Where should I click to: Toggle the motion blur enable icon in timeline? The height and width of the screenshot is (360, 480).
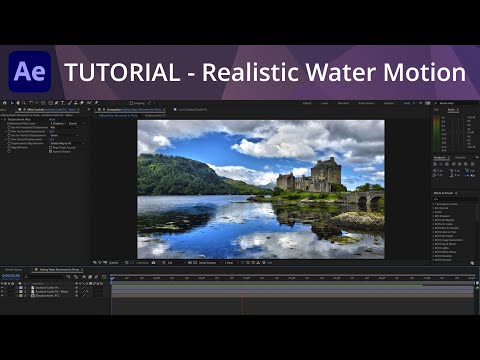pyautogui.click(x=96, y=277)
